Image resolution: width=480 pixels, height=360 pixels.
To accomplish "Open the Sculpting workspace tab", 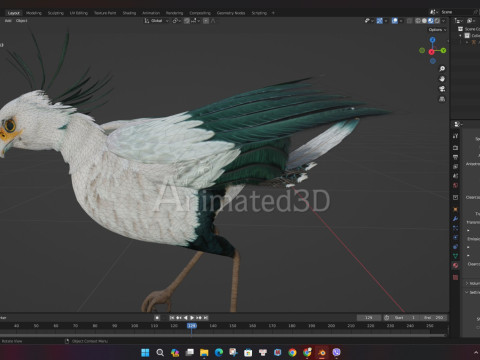I will click(x=56, y=13).
